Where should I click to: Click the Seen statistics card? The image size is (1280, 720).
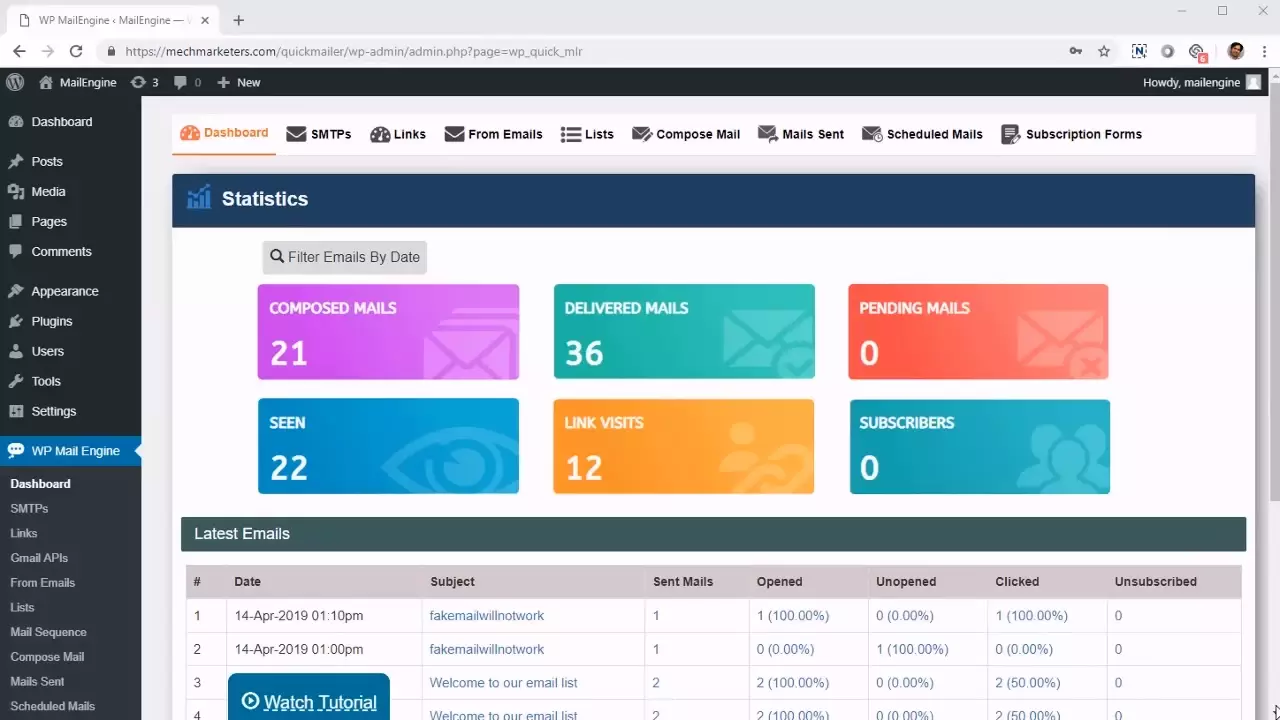tap(388, 446)
